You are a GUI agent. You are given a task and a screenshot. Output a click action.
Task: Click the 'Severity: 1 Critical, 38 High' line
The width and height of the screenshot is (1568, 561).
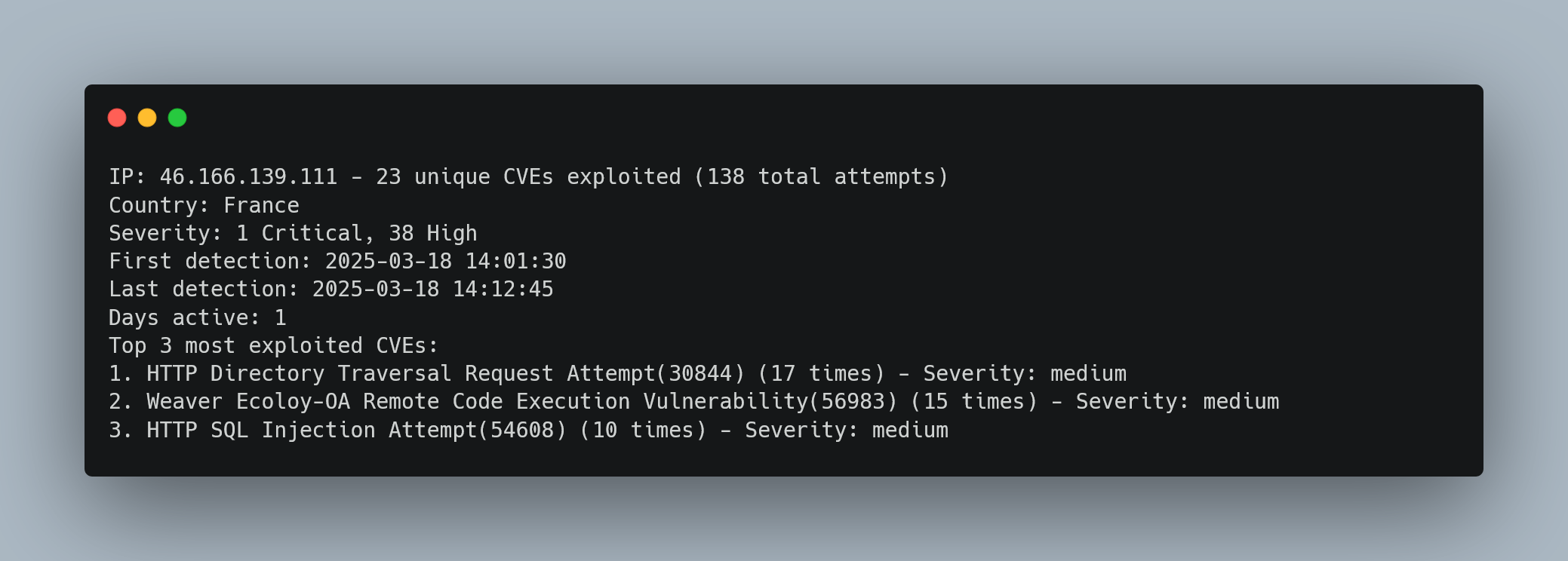point(293,233)
